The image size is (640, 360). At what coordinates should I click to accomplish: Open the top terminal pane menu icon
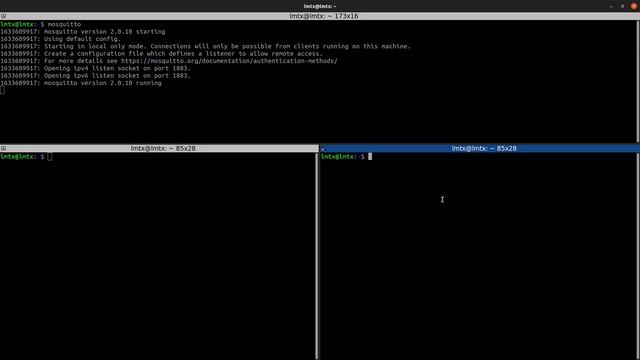click(3, 16)
